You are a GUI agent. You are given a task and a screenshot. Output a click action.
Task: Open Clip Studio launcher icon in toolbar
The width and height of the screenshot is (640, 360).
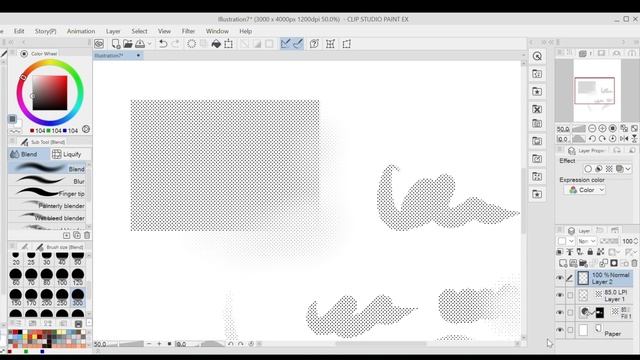pyautogui.click(x=99, y=44)
